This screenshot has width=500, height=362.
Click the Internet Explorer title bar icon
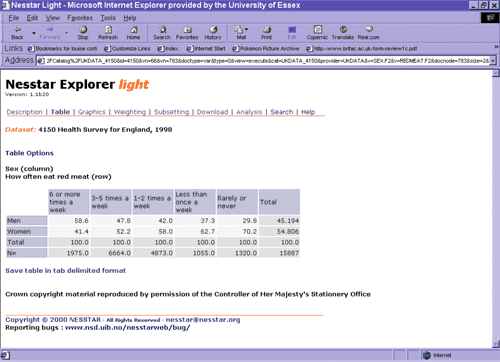(5, 5)
